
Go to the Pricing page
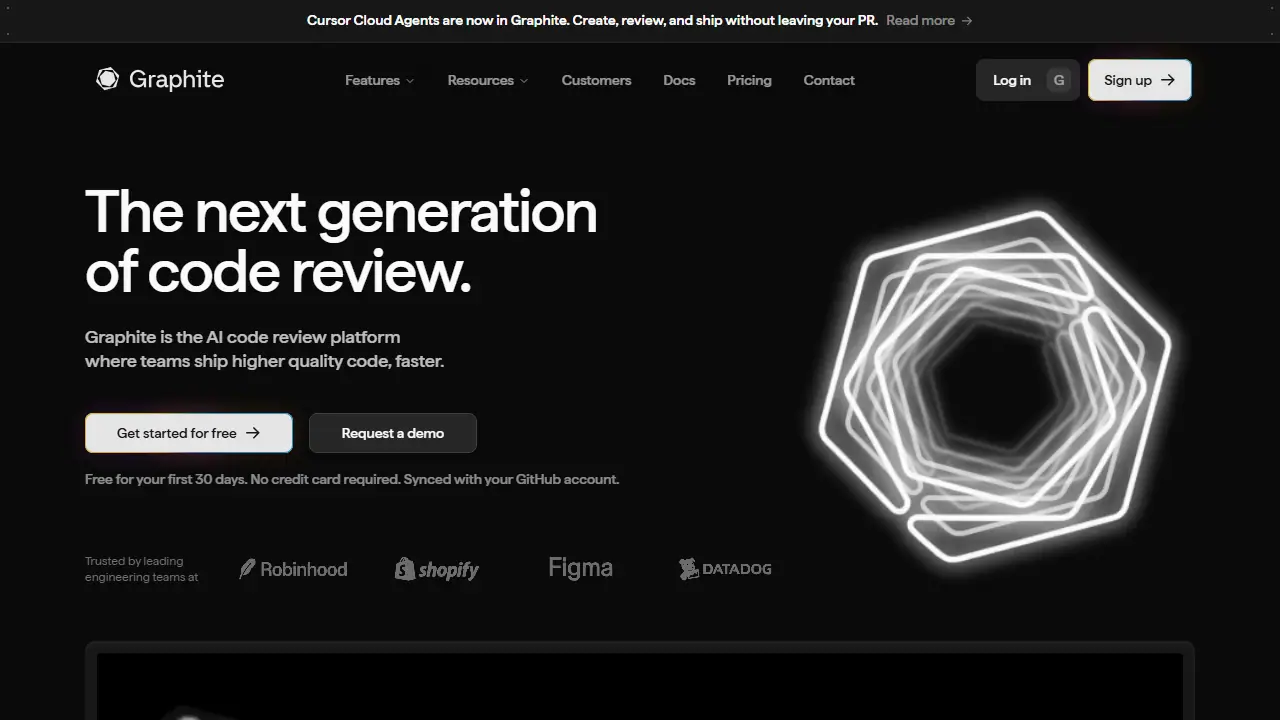click(x=749, y=80)
